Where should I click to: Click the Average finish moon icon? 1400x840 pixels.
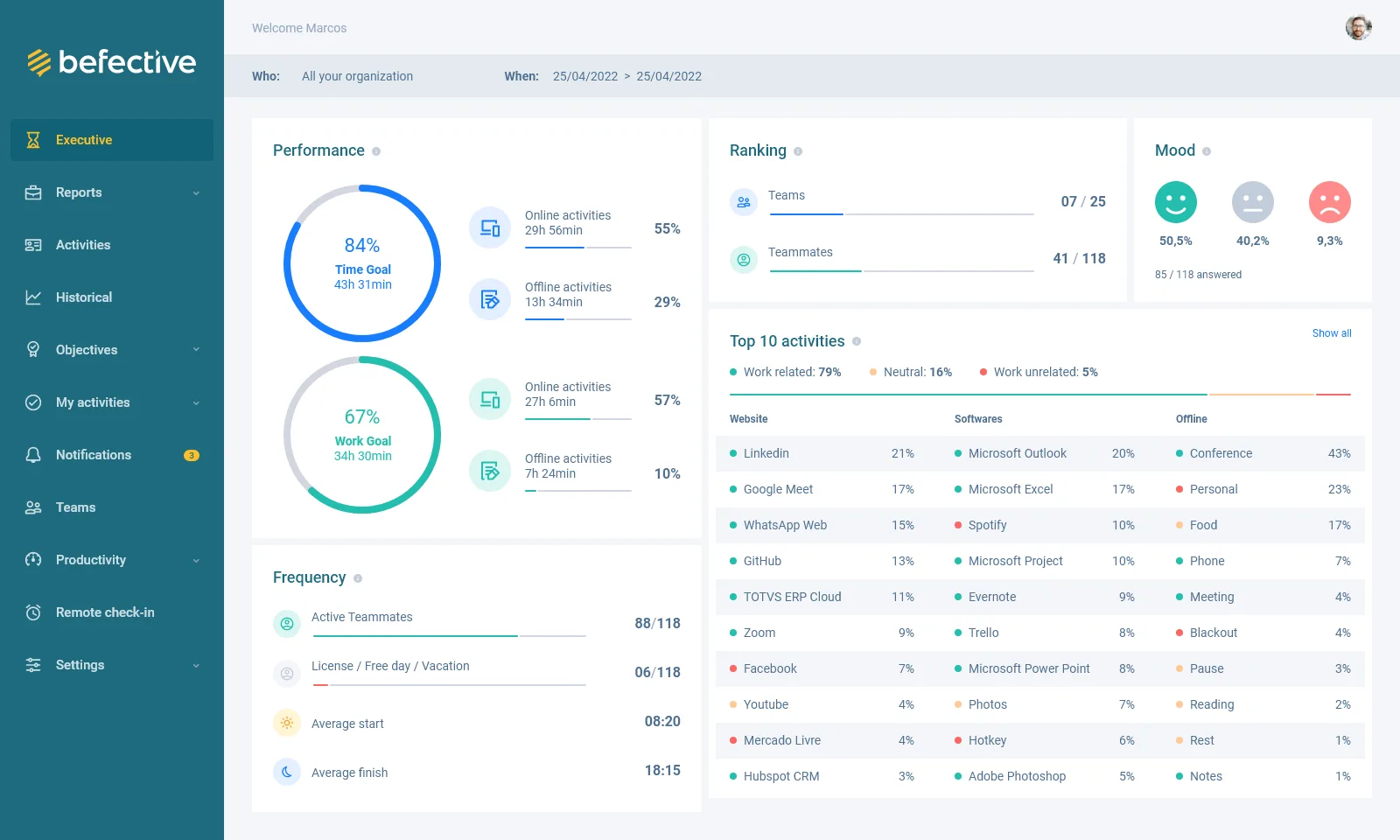click(x=286, y=772)
